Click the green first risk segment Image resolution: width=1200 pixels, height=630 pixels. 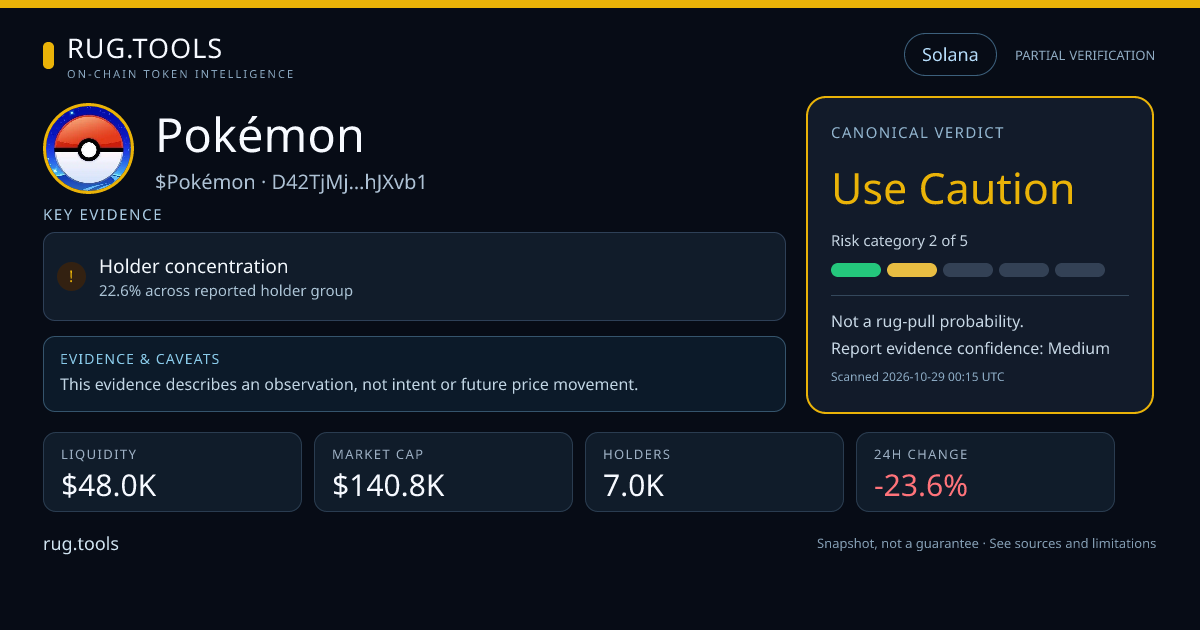[x=856, y=270]
